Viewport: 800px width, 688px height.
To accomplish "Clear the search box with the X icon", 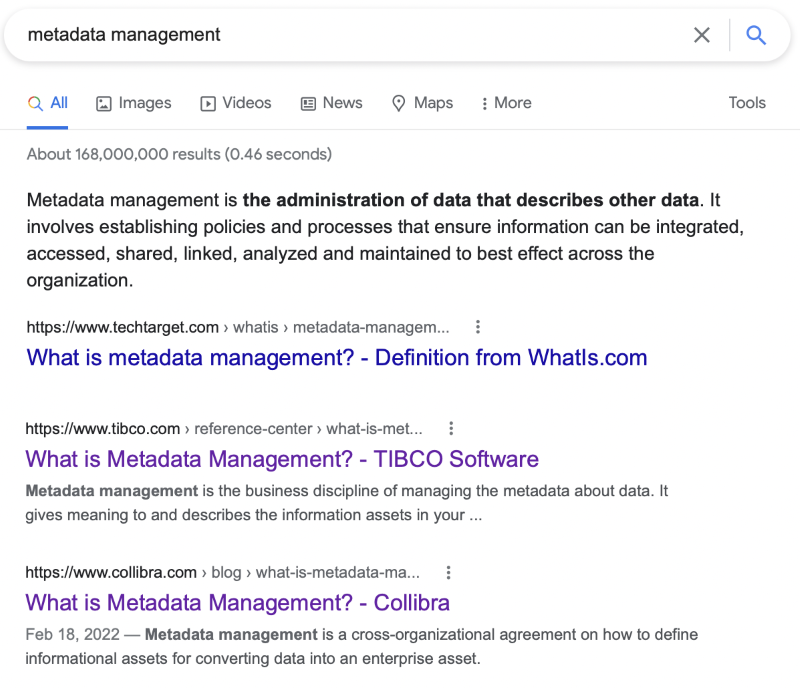I will (702, 35).
